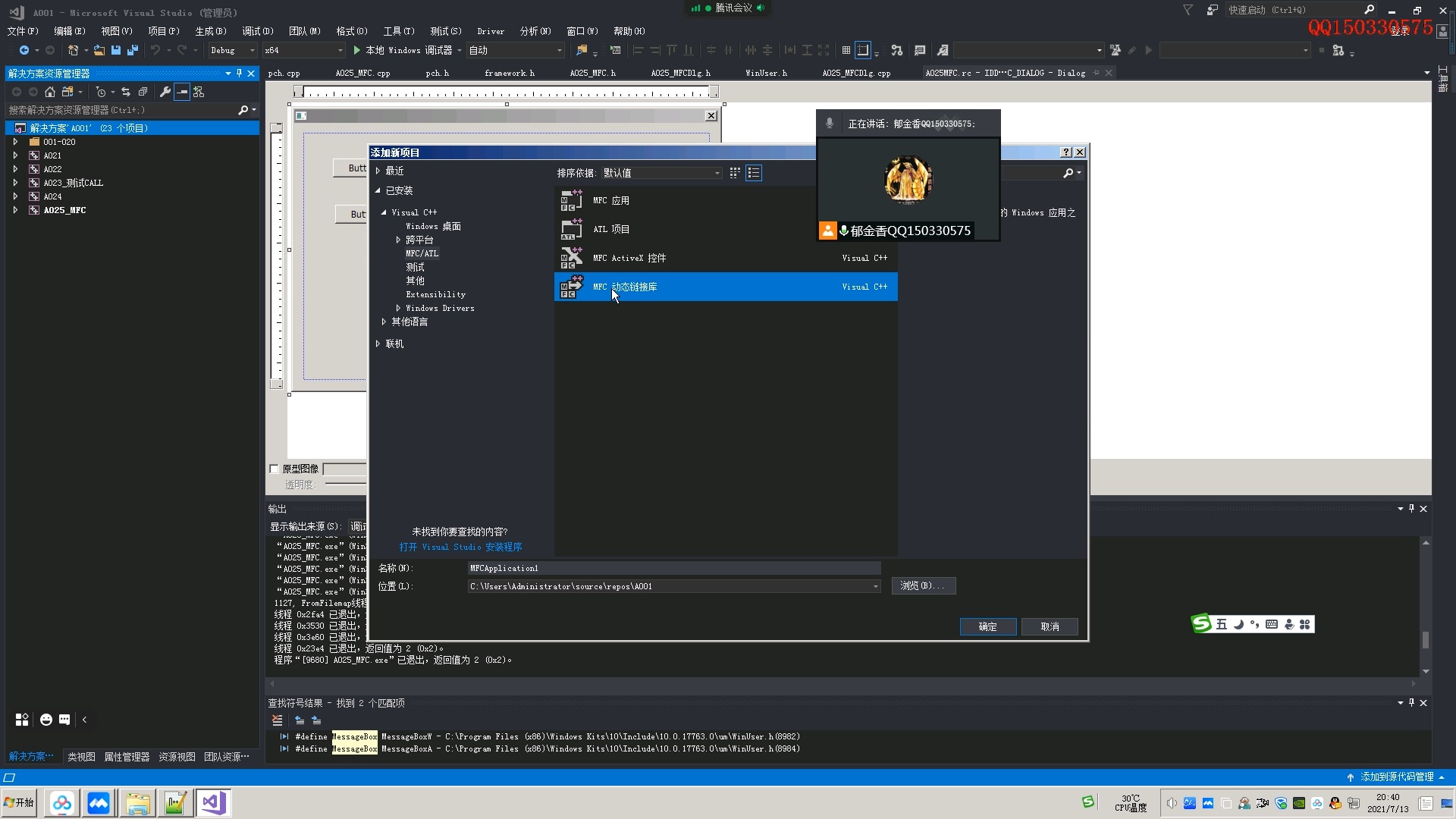This screenshot has height=819, width=1456.
Task: Toggle the prototype image checkbox
Action: [275, 469]
